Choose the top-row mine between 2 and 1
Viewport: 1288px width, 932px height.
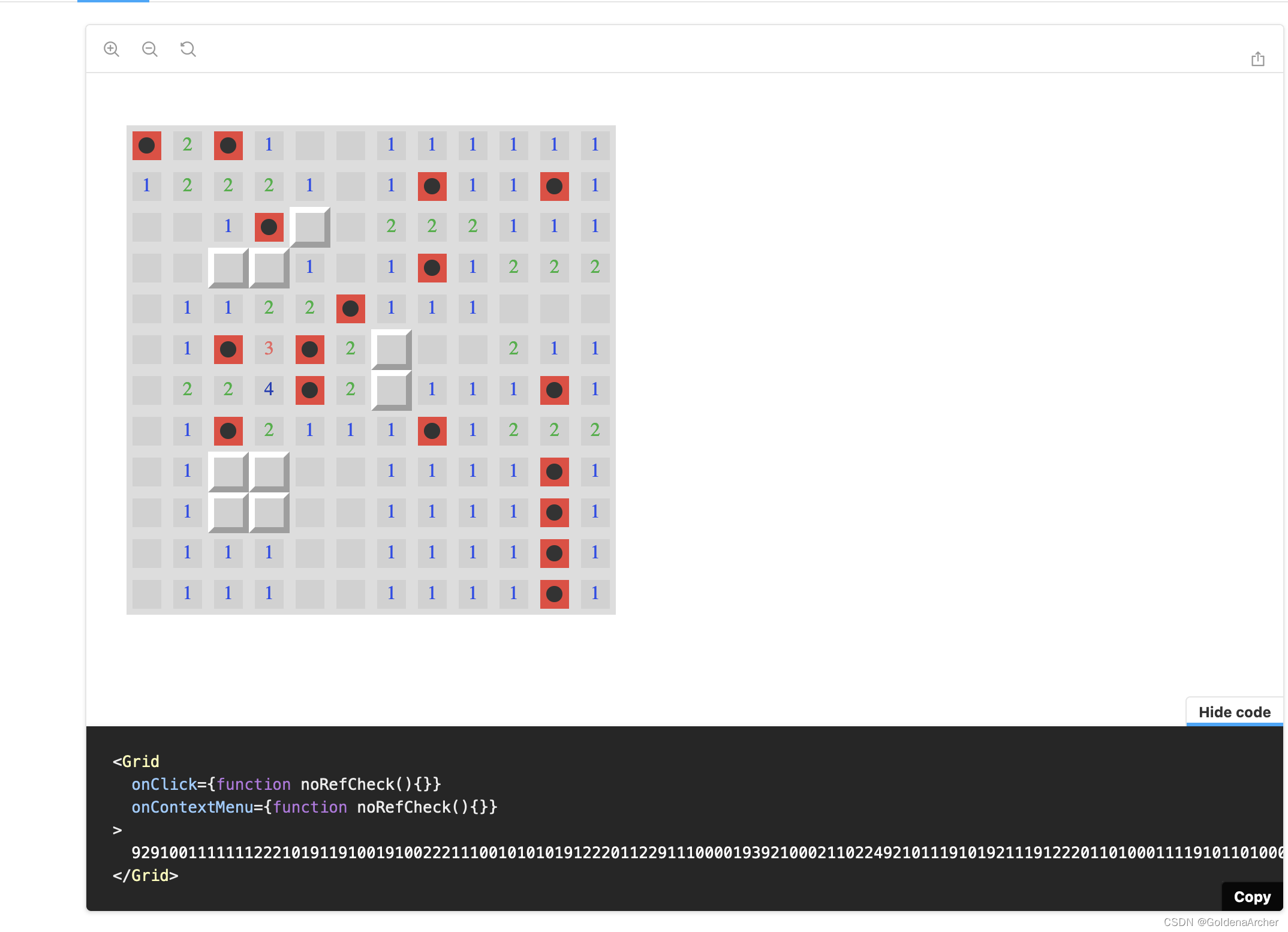[228, 146]
